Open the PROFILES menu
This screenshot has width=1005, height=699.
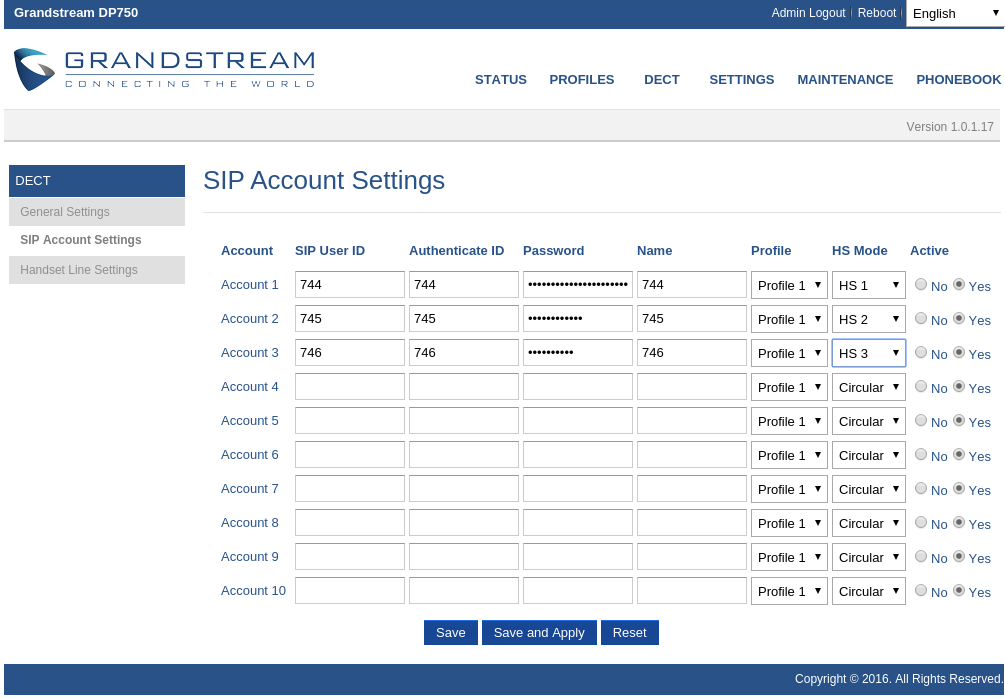(581, 79)
